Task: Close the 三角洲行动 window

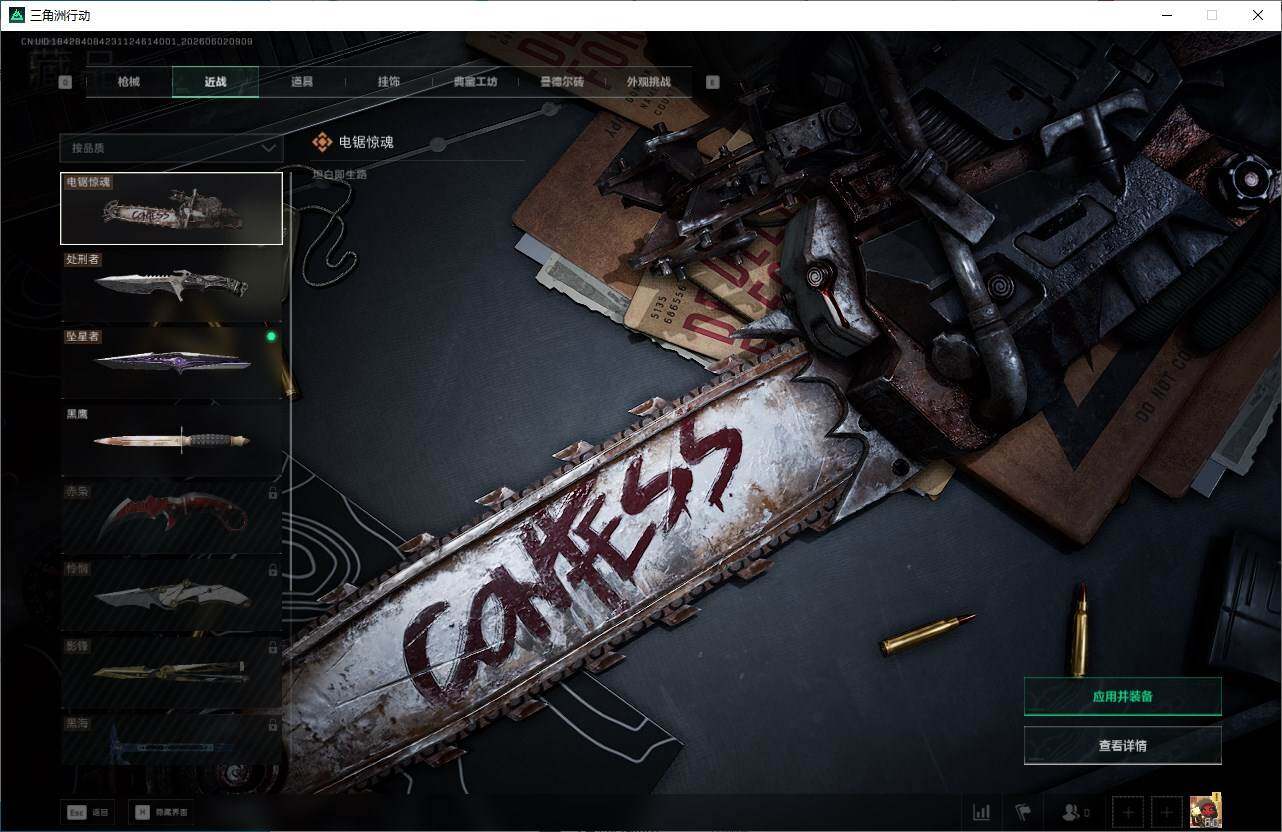Action: 1258,15
